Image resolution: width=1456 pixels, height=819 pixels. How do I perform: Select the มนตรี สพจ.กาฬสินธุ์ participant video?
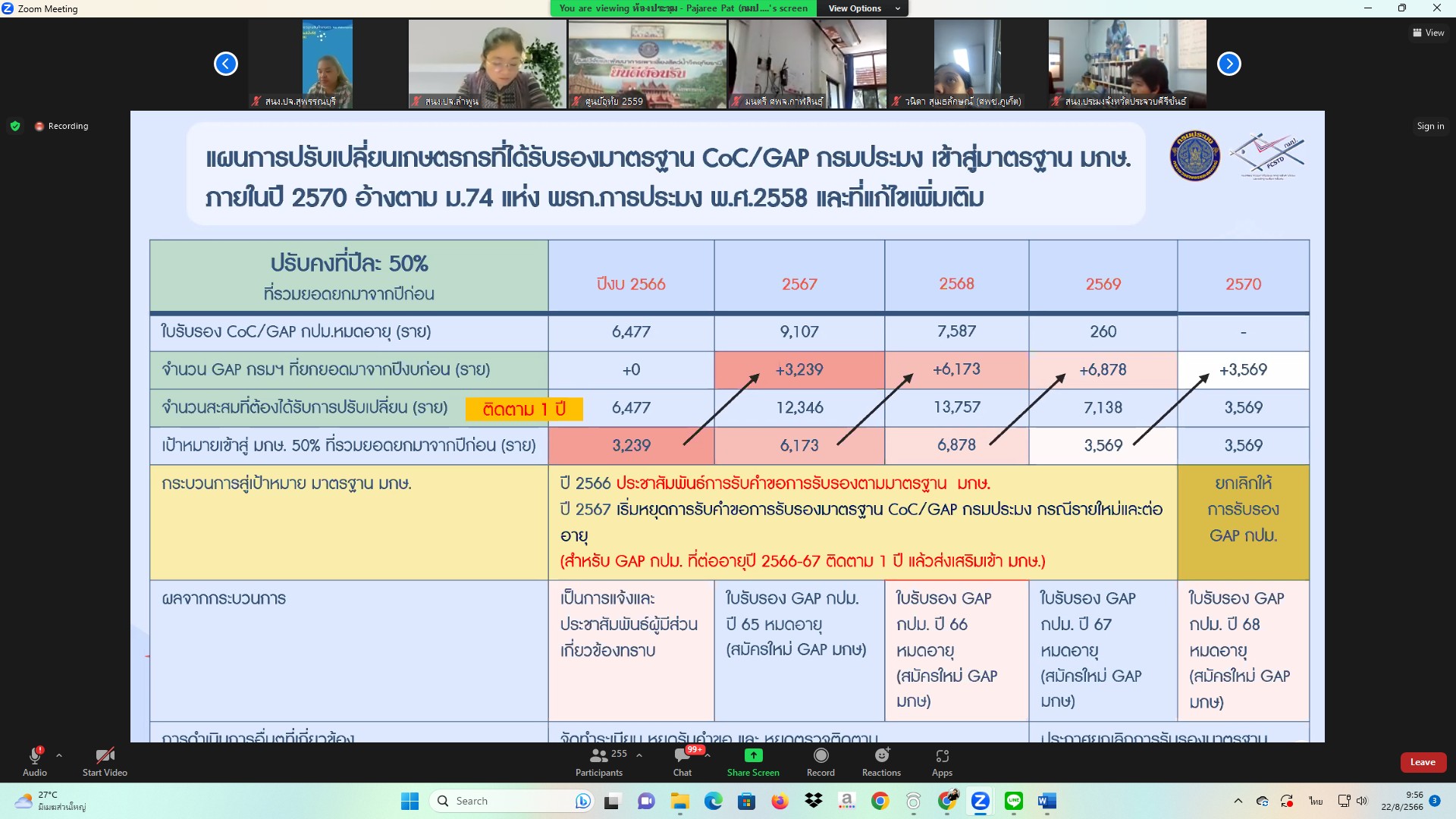tap(808, 64)
